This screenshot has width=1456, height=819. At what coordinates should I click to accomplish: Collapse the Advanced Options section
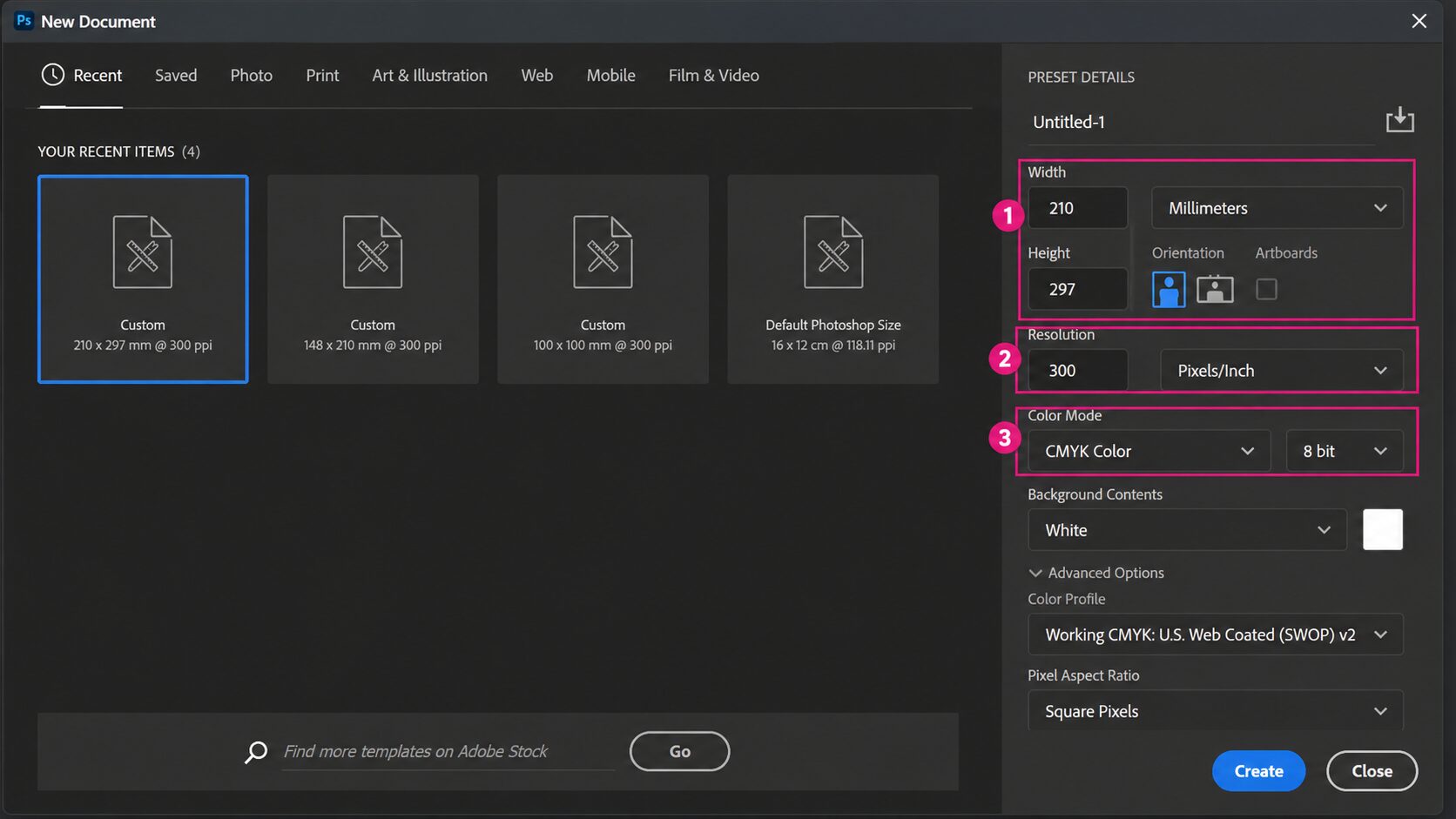point(1096,573)
